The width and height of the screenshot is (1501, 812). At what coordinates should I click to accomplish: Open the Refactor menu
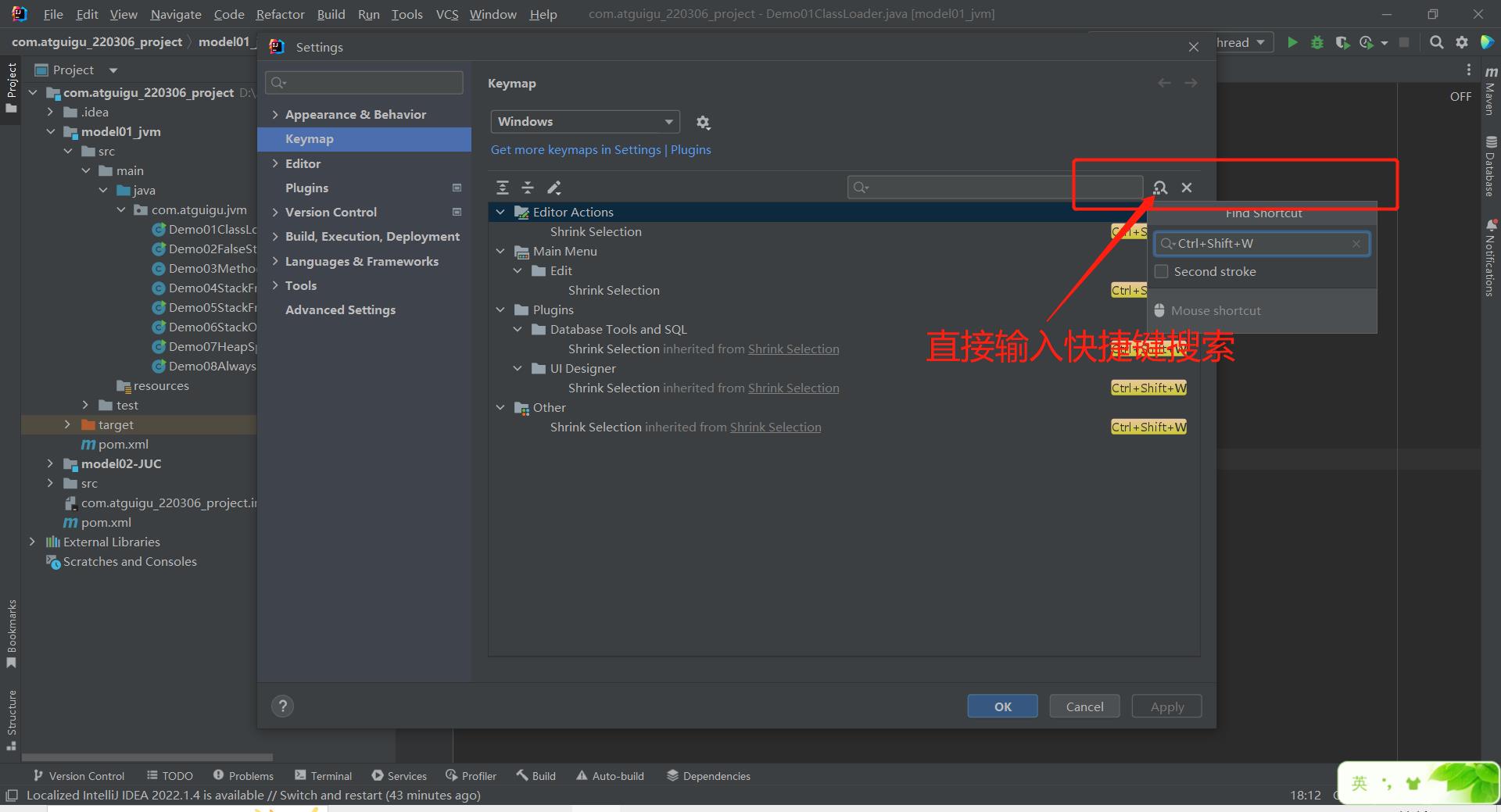(x=280, y=14)
